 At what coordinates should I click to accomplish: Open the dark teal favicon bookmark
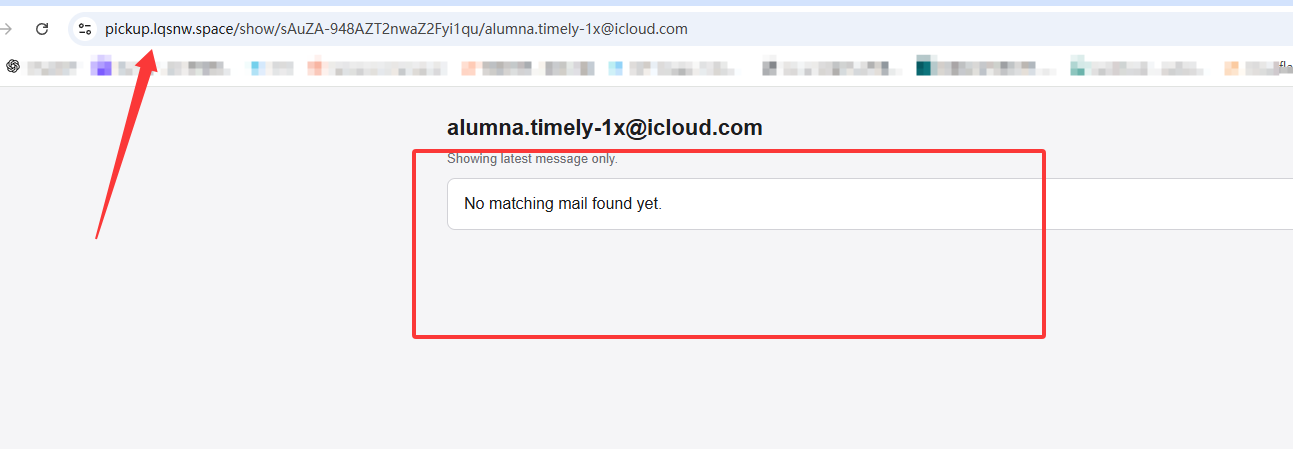(923, 67)
